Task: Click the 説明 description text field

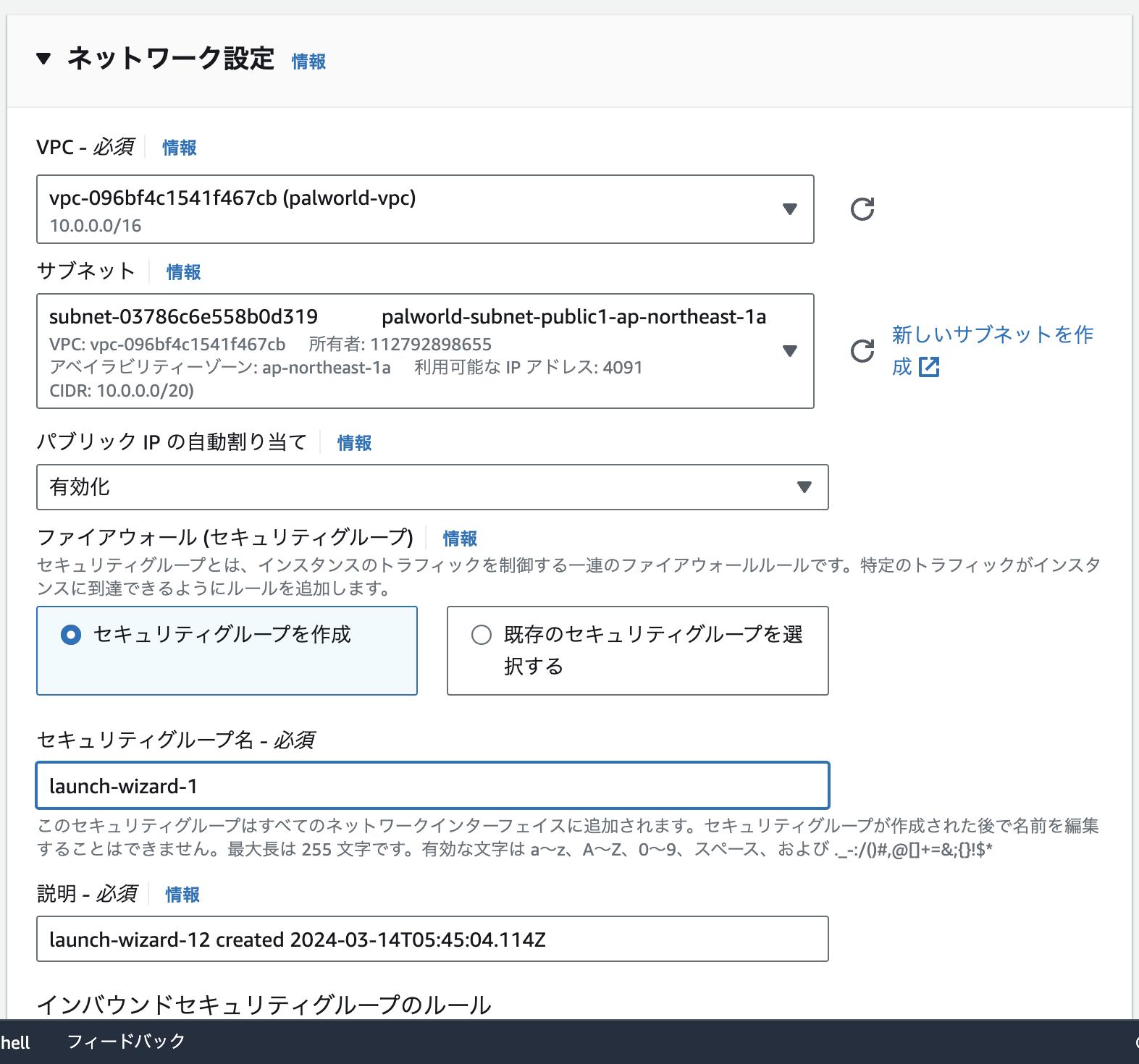Action: click(432, 939)
